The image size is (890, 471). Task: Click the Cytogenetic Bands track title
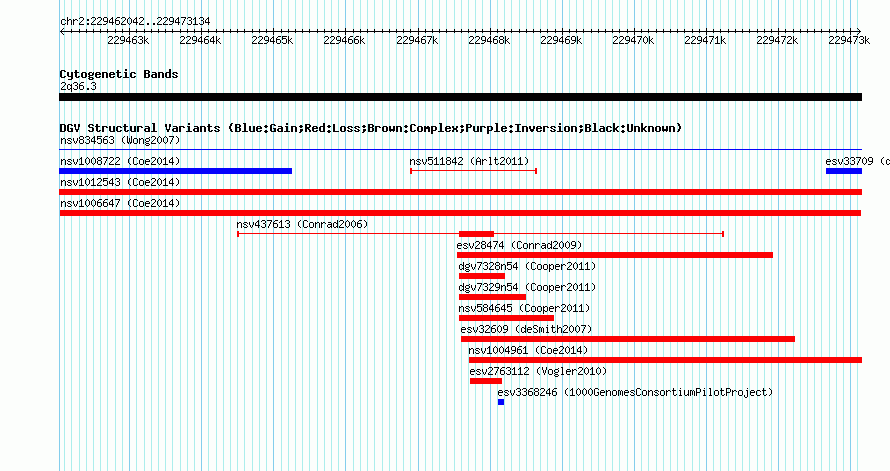click(119, 74)
